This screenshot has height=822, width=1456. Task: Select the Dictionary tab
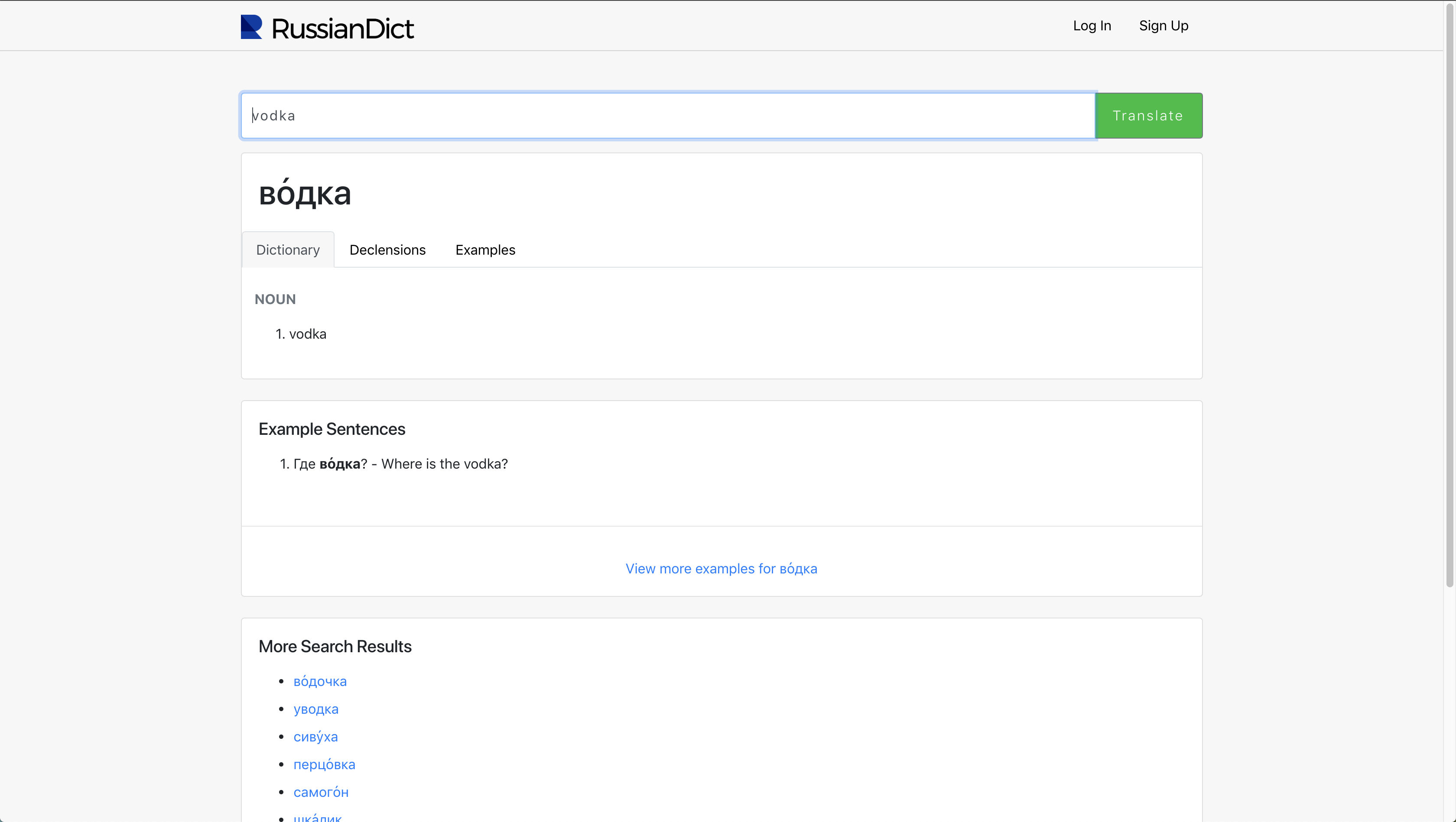pos(288,250)
